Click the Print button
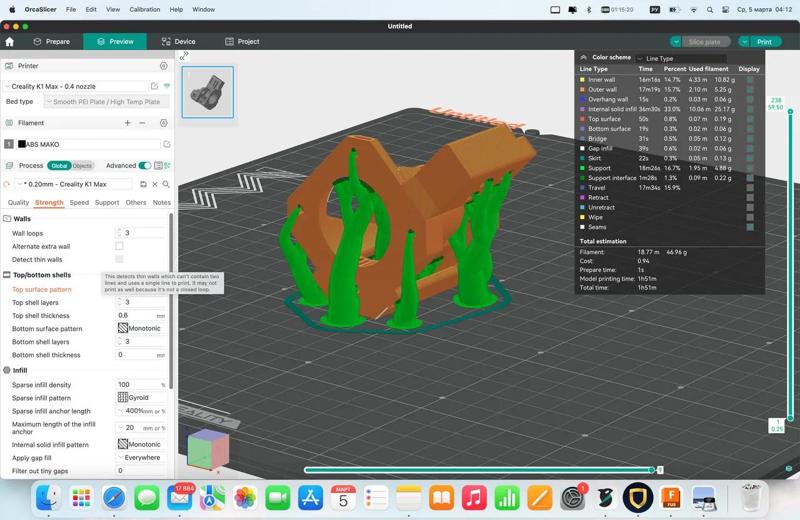800x520 pixels. point(764,42)
